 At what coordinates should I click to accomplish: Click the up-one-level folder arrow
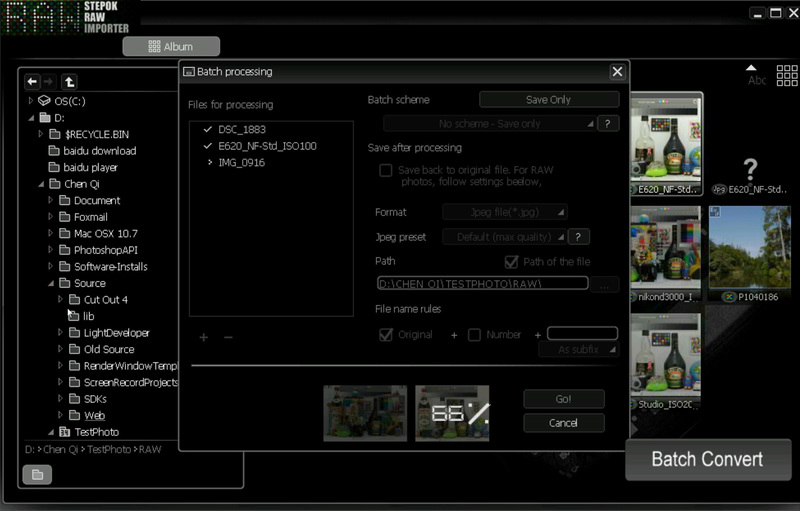coord(68,82)
